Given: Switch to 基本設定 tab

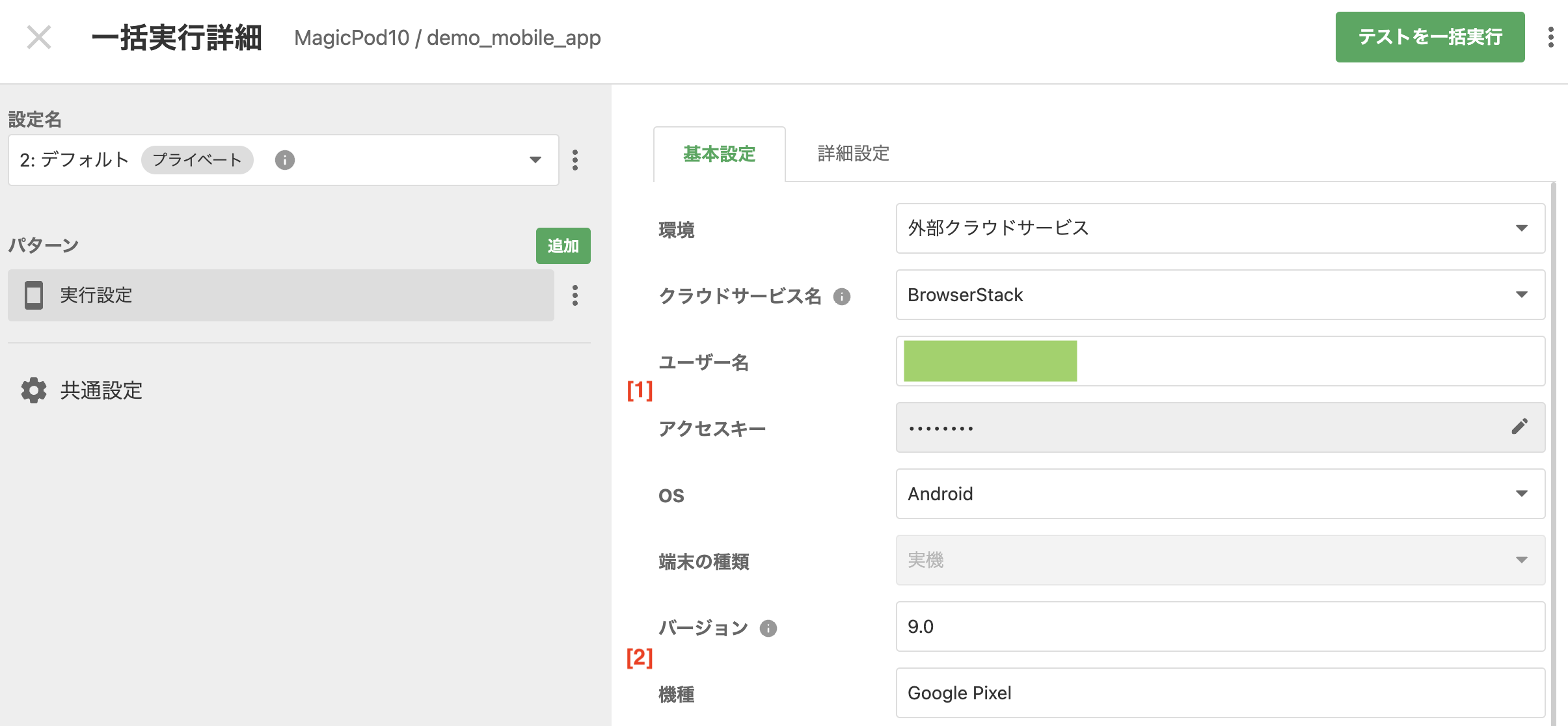Looking at the screenshot, I should tap(720, 154).
